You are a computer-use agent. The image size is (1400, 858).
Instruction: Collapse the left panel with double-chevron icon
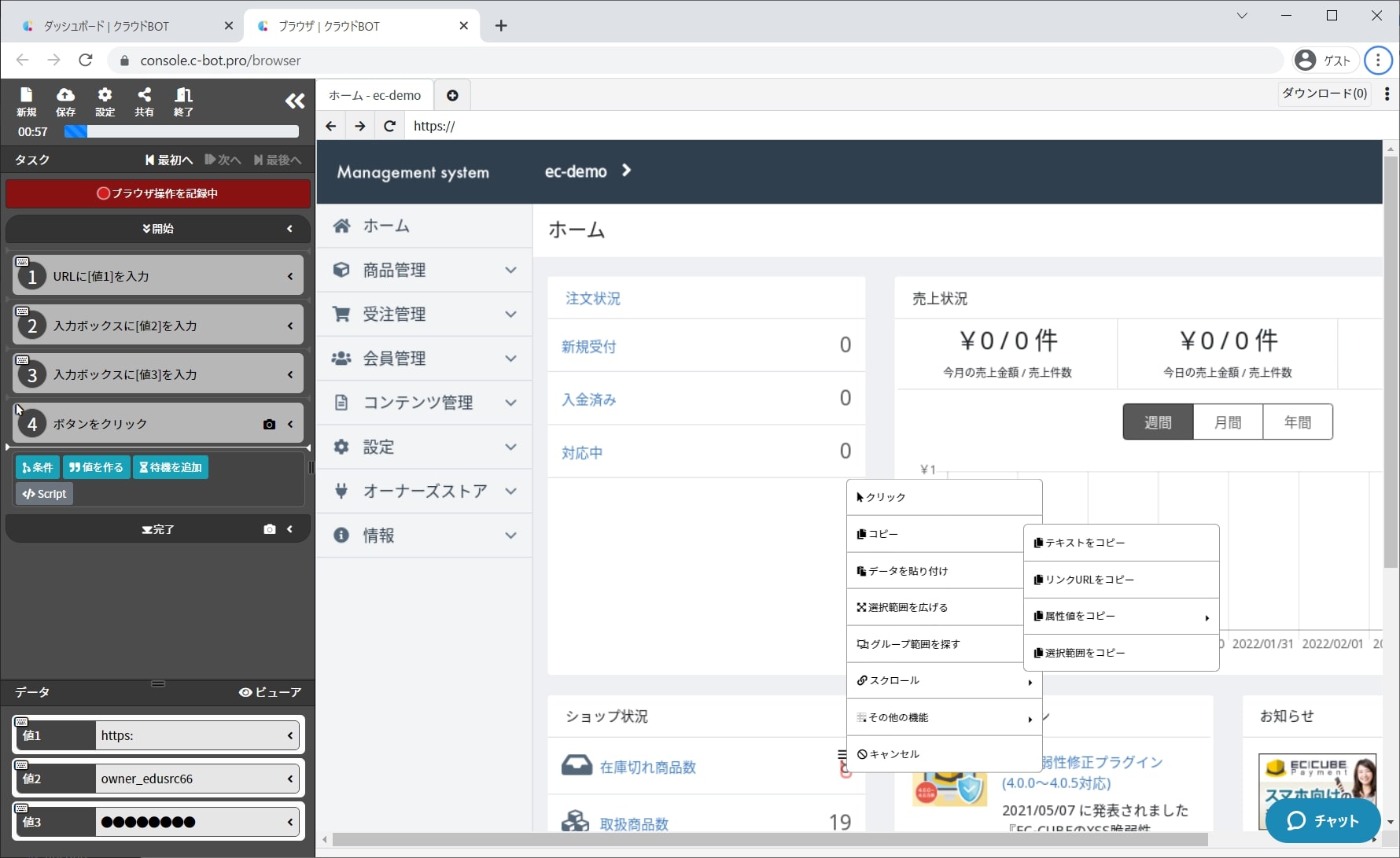pyautogui.click(x=295, y=101)
